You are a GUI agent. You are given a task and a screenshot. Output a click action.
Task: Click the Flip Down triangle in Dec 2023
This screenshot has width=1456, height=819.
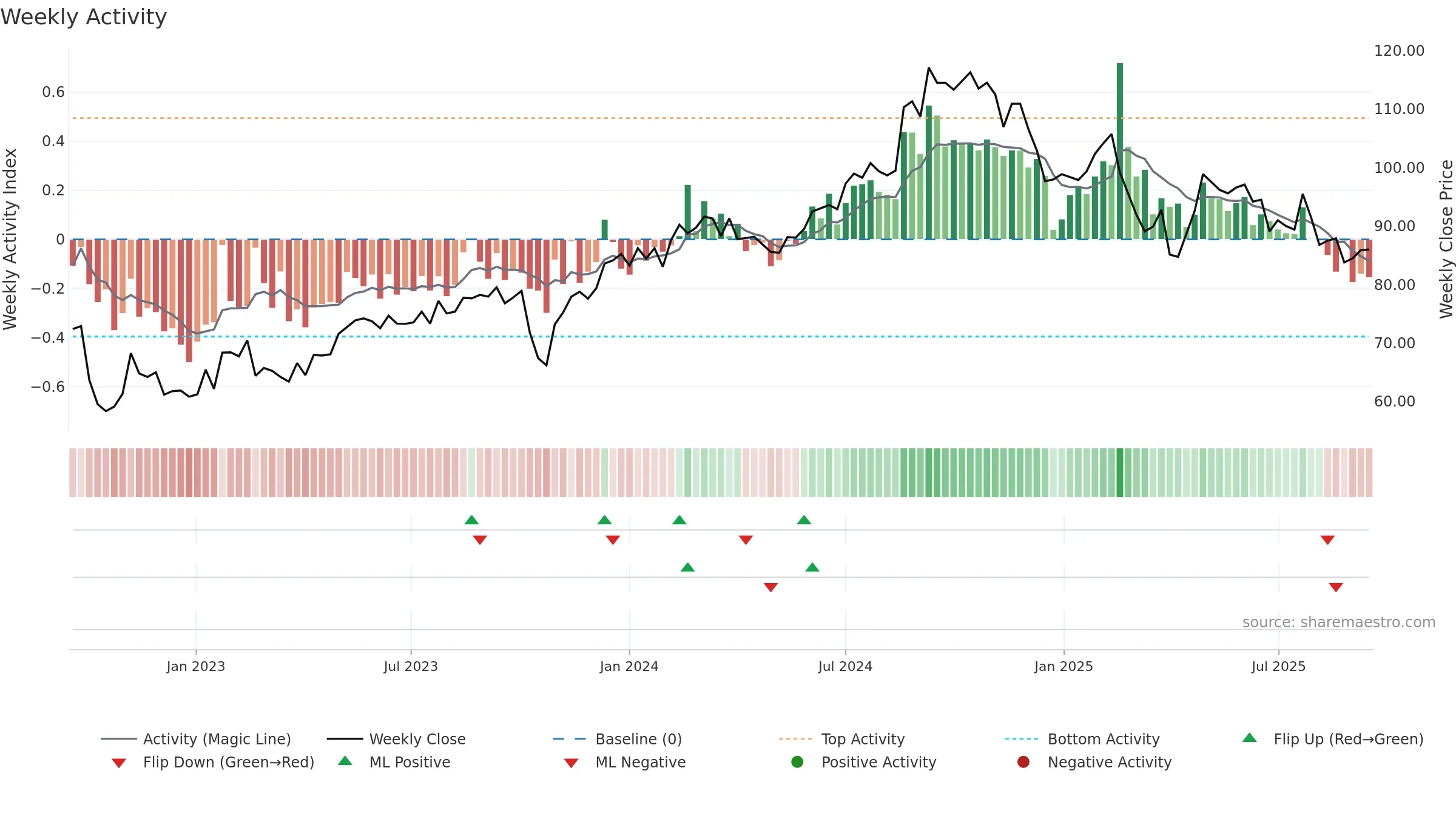point(613,540)
